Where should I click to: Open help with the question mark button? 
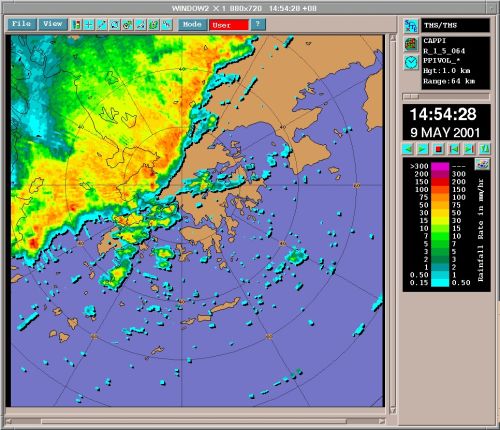pyautogui.click(x=258, y=25)
